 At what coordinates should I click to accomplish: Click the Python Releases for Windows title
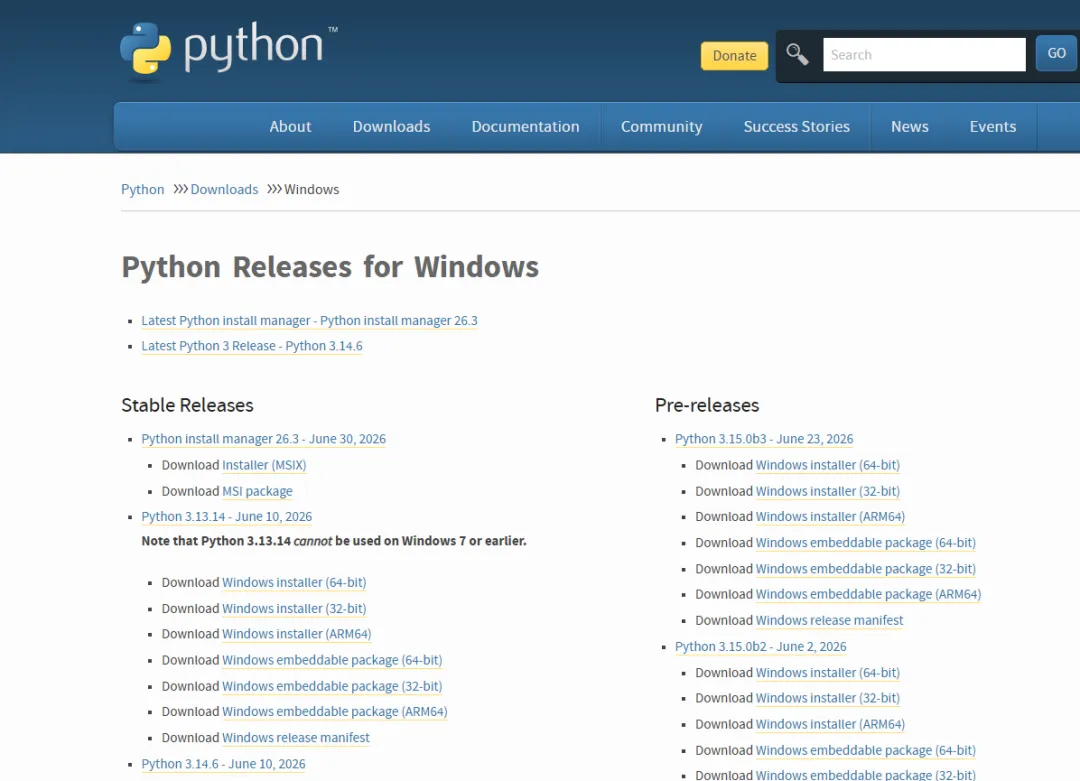click(330, 267)
